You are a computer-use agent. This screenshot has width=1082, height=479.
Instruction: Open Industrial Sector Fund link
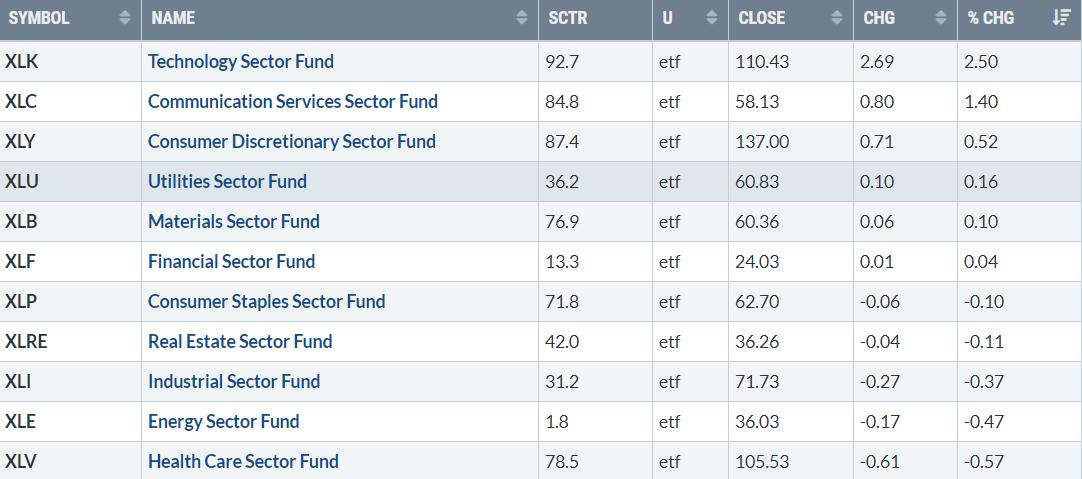tap(234, 381)
